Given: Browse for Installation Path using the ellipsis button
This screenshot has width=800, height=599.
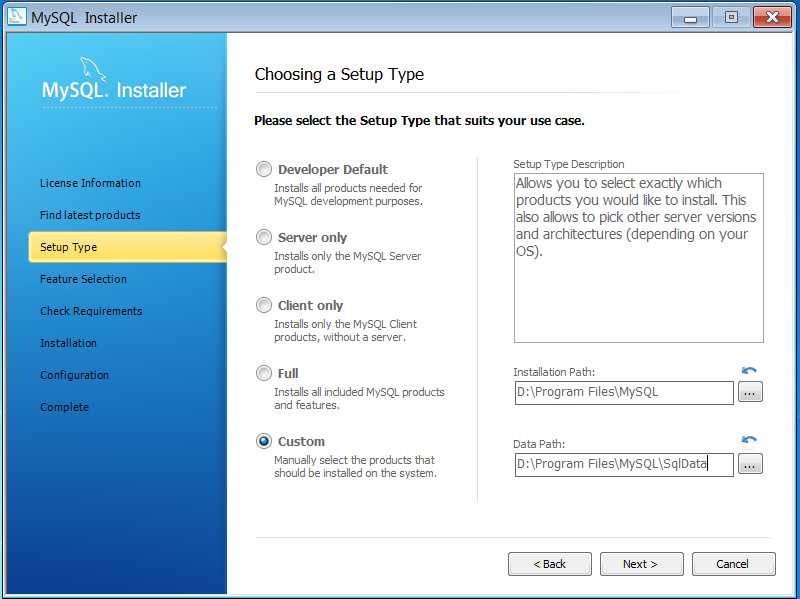Looking at the screenshot, I should click(750, 392).
